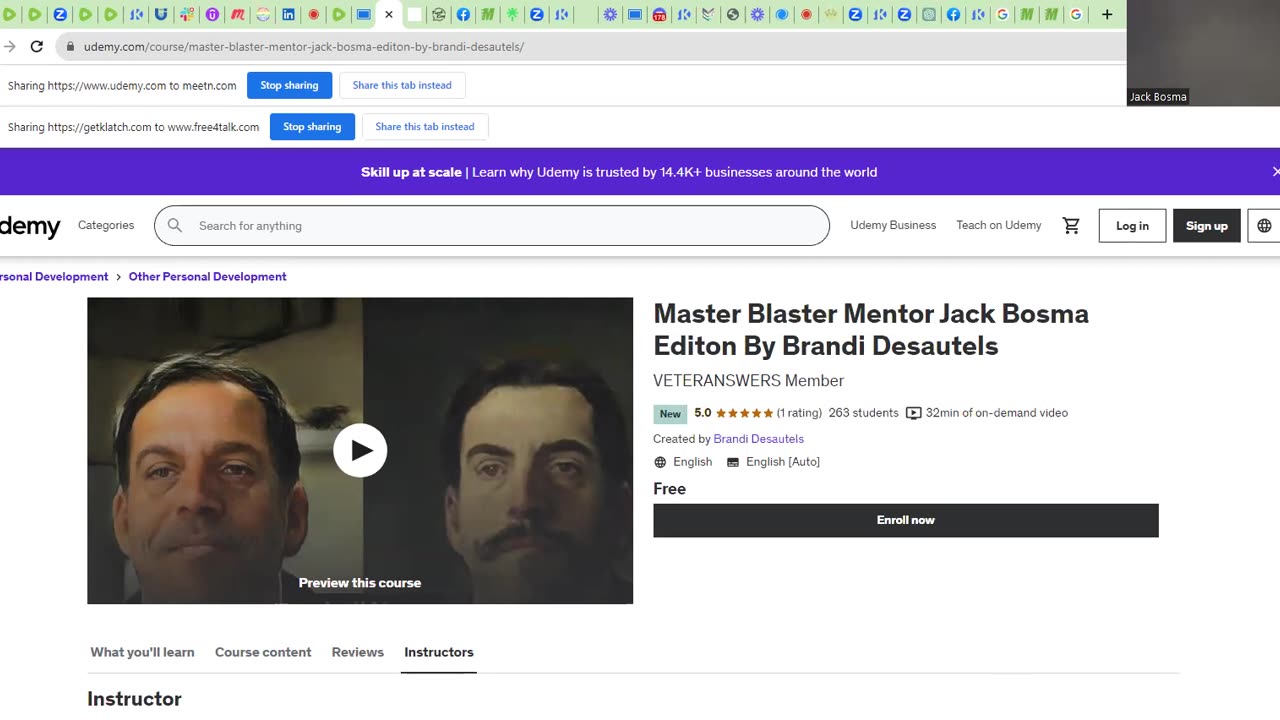Click the course title heading
The height and width of the screenshot is (720, 1280).
tap(871, 329)
